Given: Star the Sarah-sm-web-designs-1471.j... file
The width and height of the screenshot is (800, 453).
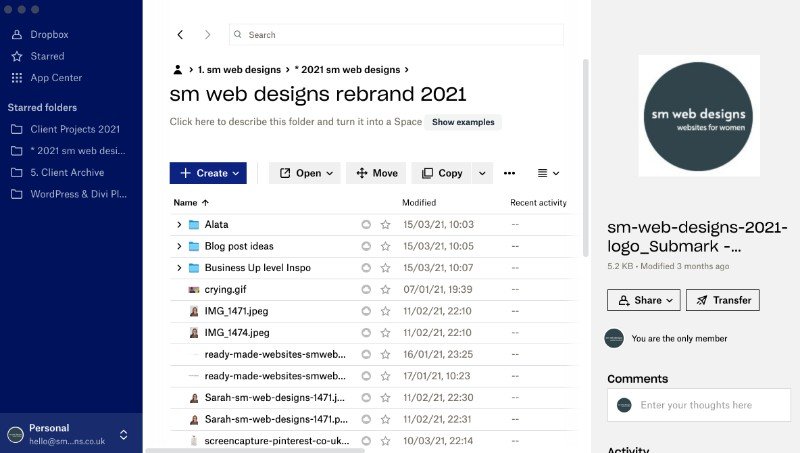Looking at the screenshot, I should (x=385, y=397).
